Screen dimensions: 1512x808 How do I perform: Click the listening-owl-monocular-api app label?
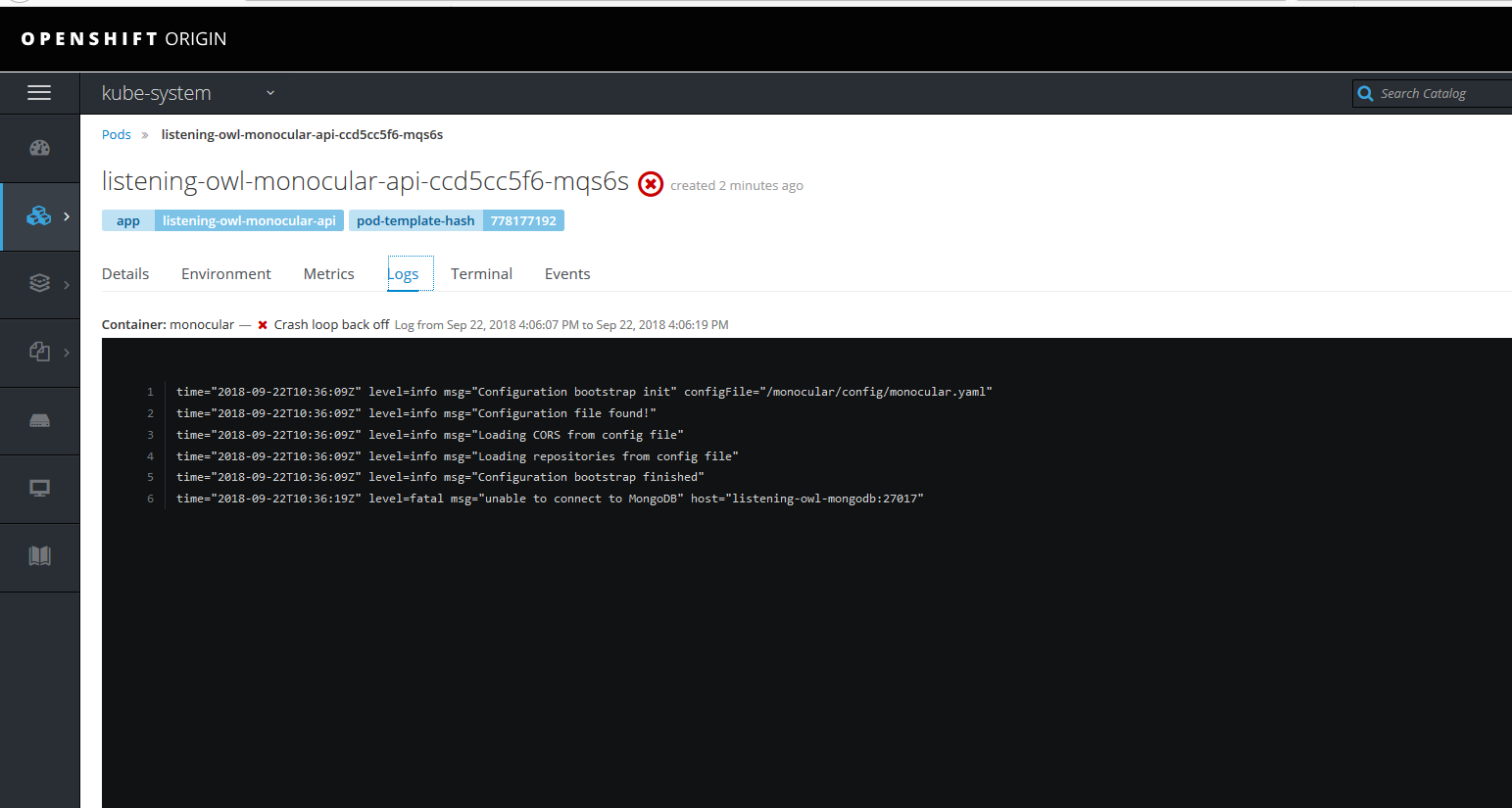pyautogui.click(x=249, y=220)
